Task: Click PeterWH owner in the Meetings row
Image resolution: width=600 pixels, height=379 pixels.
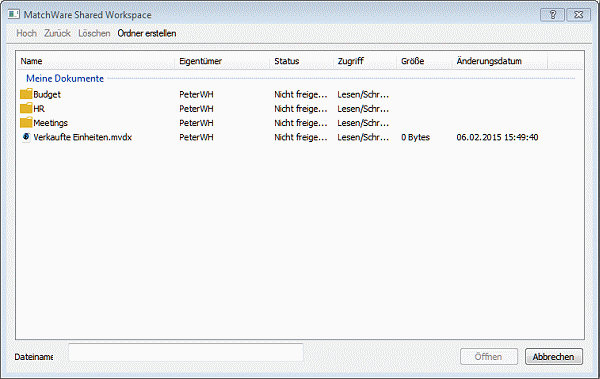Action: (x=196, y=123)
